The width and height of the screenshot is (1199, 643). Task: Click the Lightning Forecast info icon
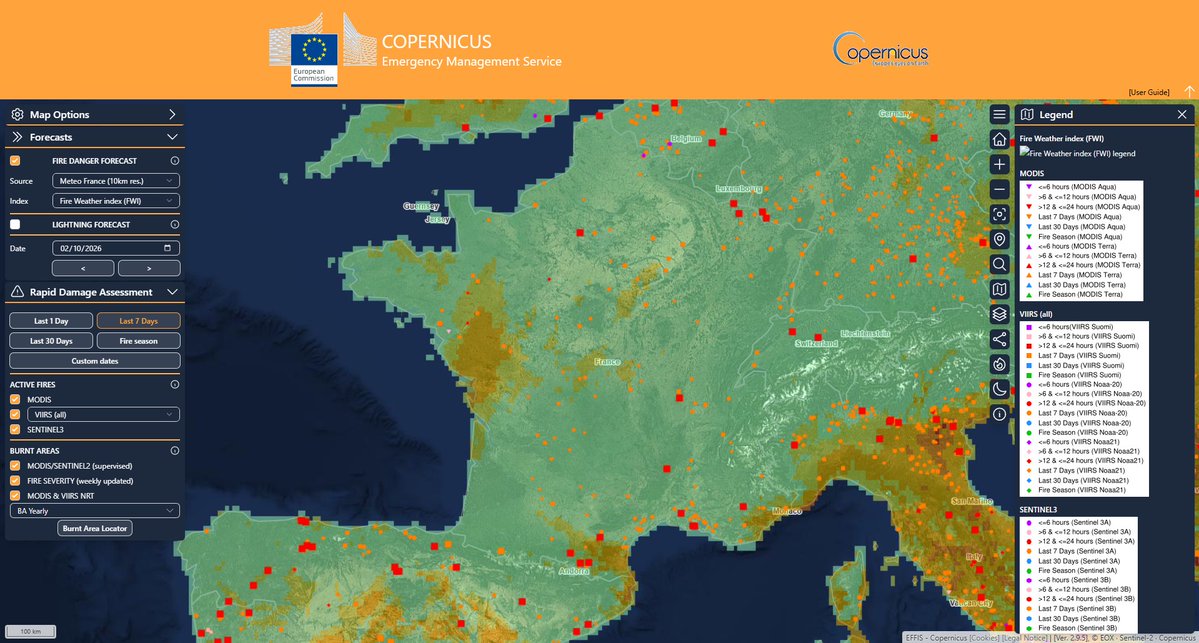(174, 225)
